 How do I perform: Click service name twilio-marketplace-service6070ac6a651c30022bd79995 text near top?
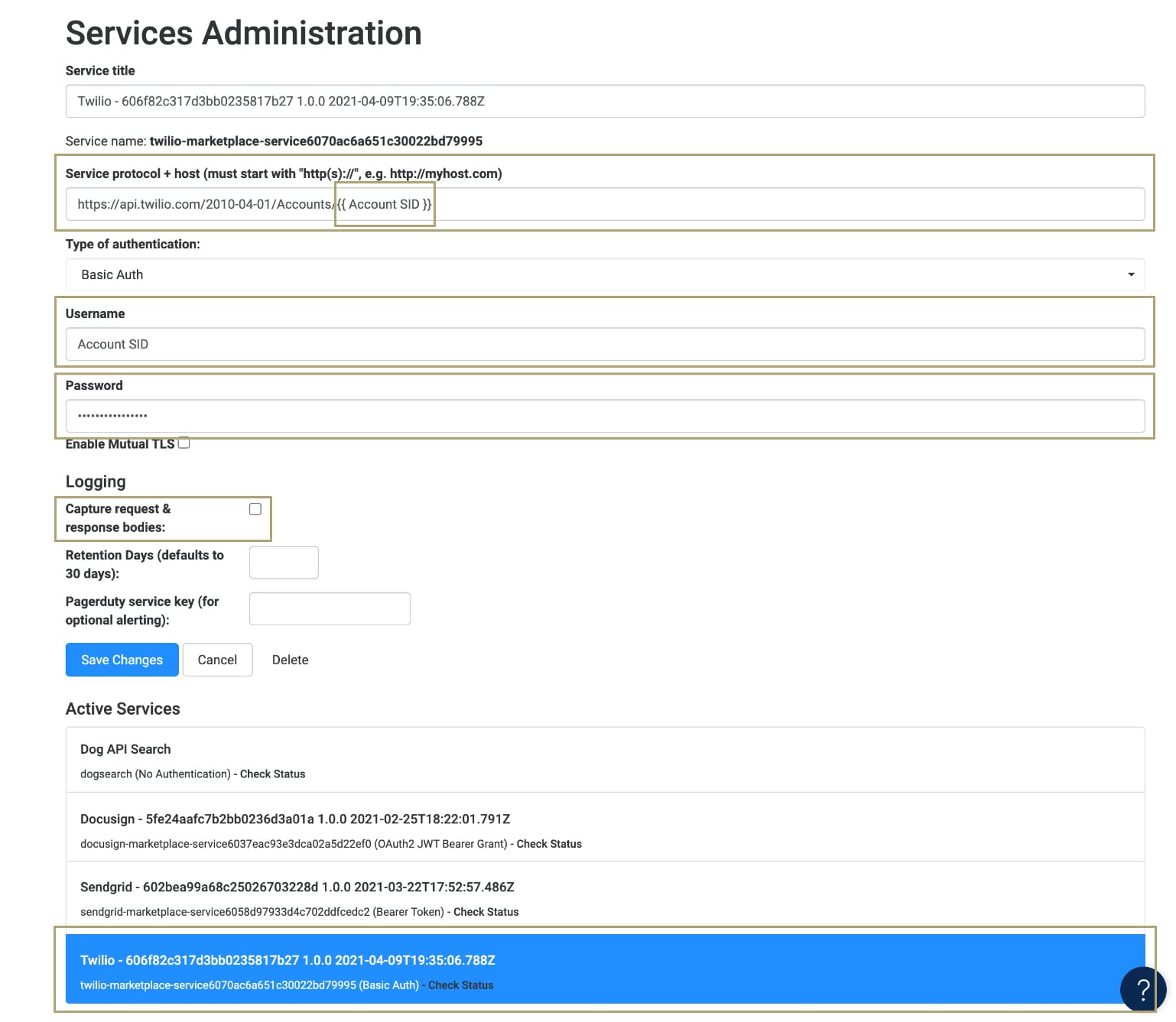click(316, 141)
